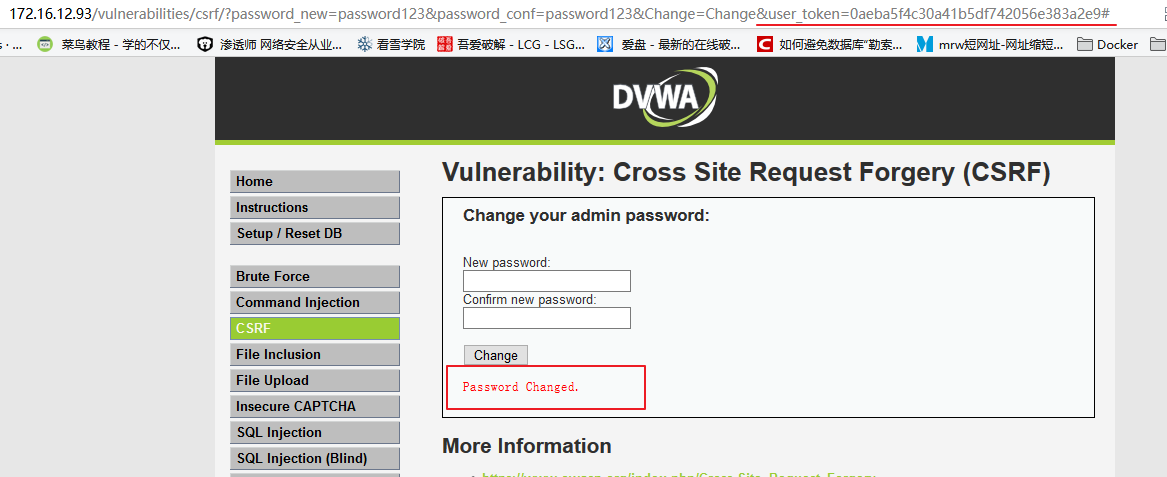The width and height of the screenshot is (1167, 477).
Task: Open the 看雪学院 snowflake bookmark icon
Action: coord(365,44)
